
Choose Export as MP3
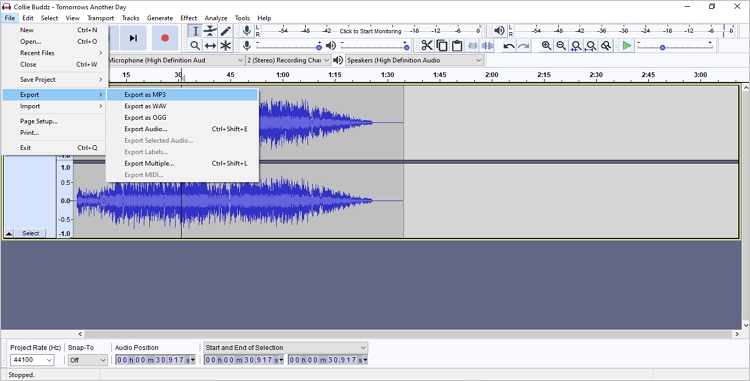pyautogui.click(x=182, y=95)
